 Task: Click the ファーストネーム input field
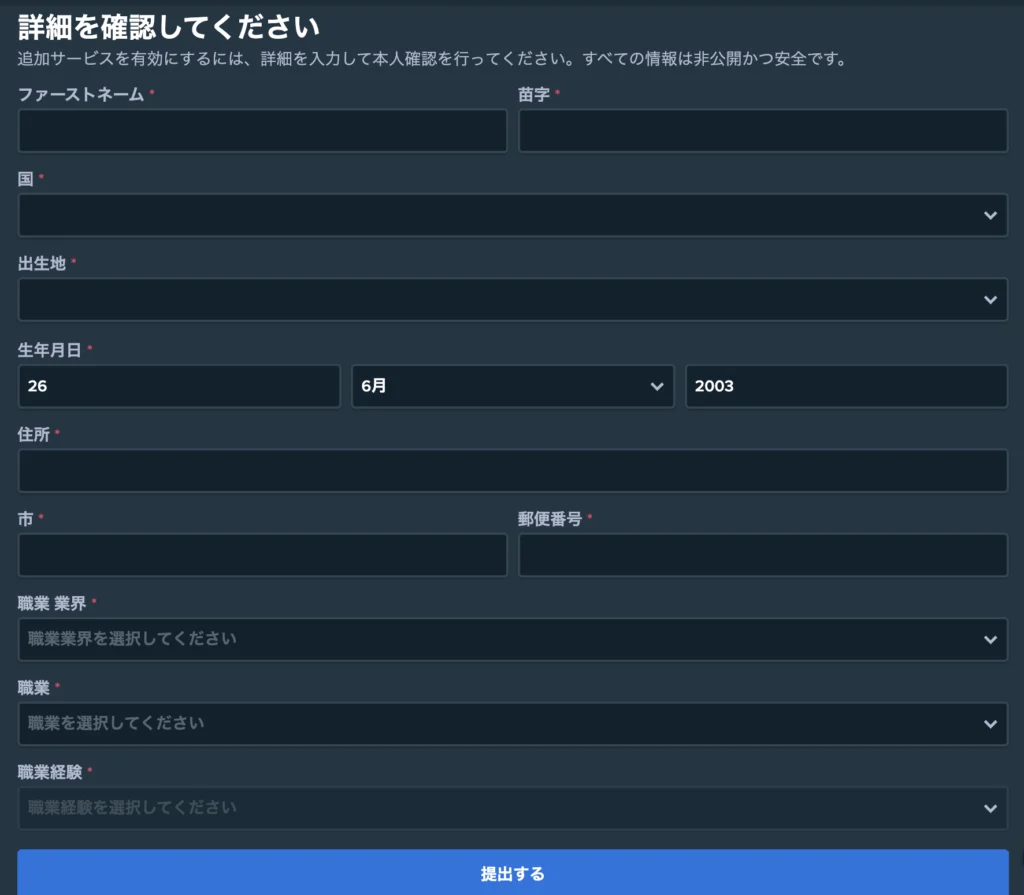[x=262, y=131]
